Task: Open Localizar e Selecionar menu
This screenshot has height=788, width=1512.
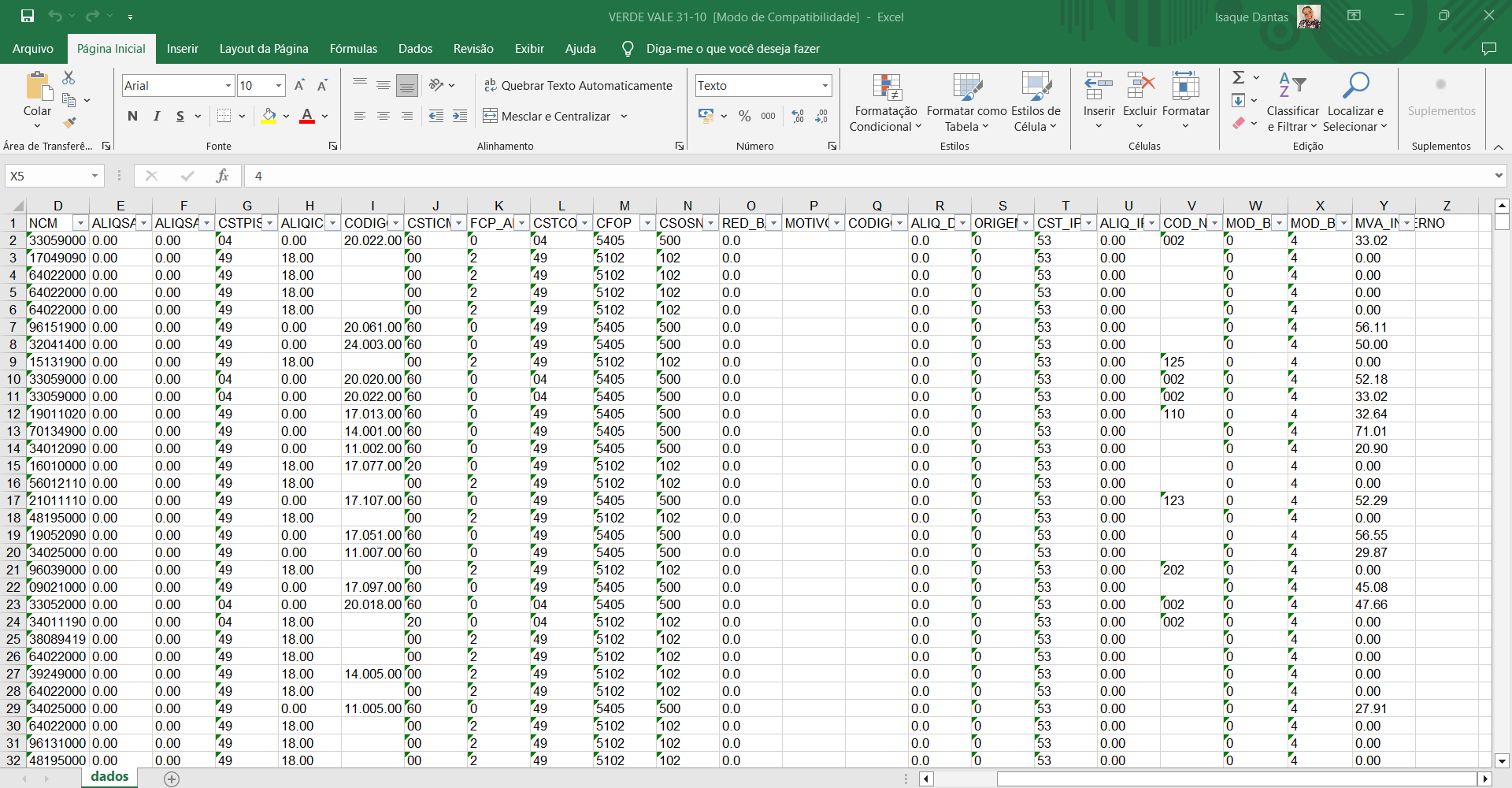Action: coord(1354,102)
